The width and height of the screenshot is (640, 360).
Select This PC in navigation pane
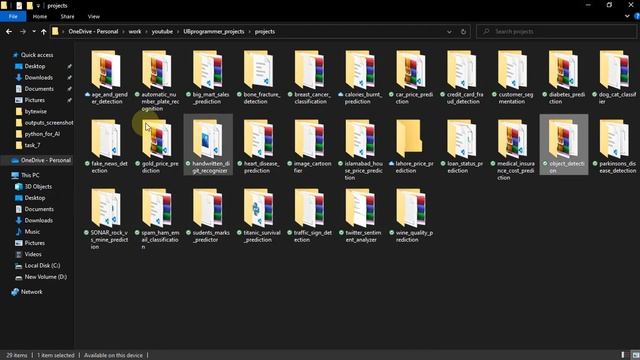[30, 175]
